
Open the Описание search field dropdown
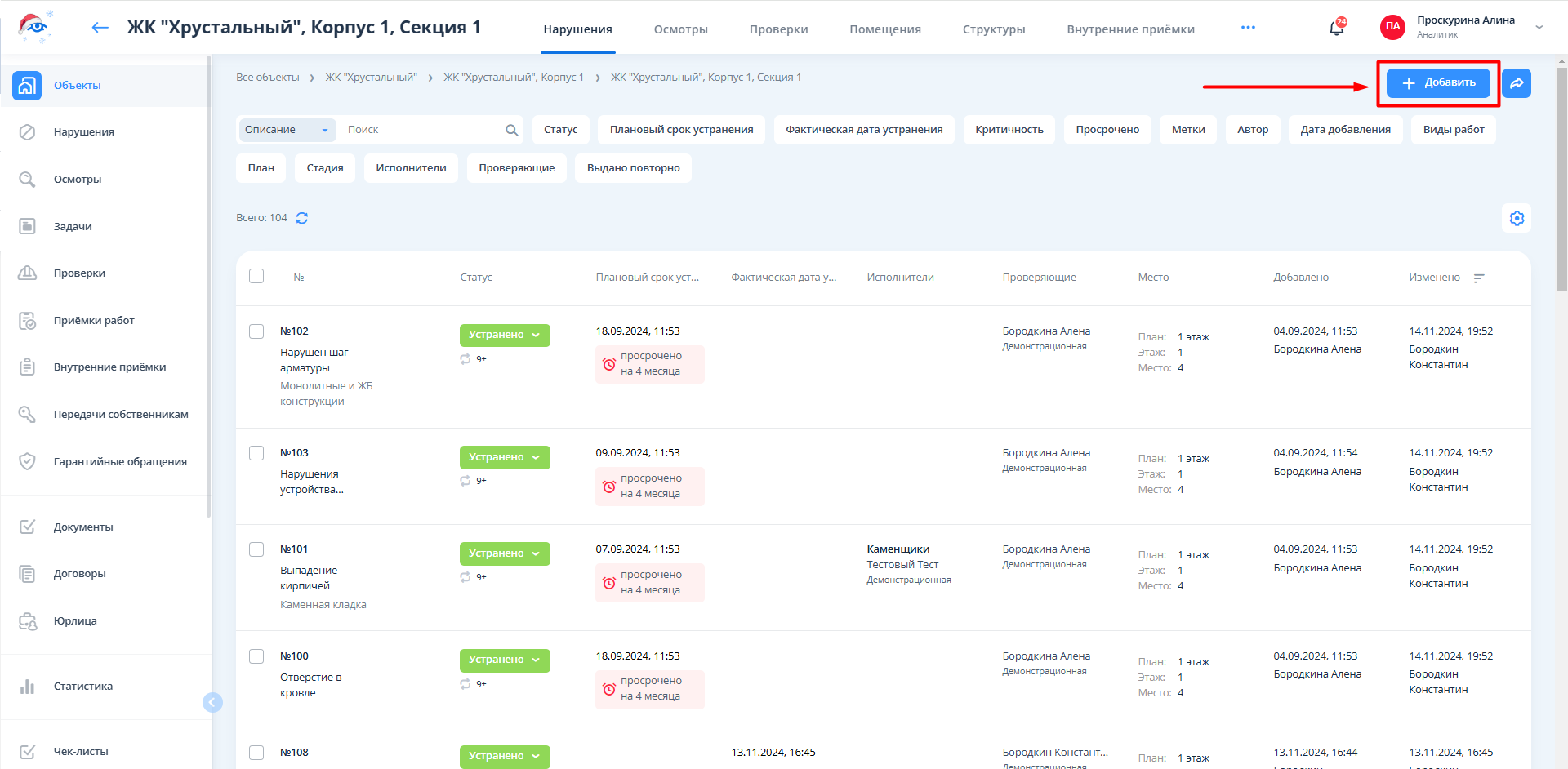pos(287,130)
